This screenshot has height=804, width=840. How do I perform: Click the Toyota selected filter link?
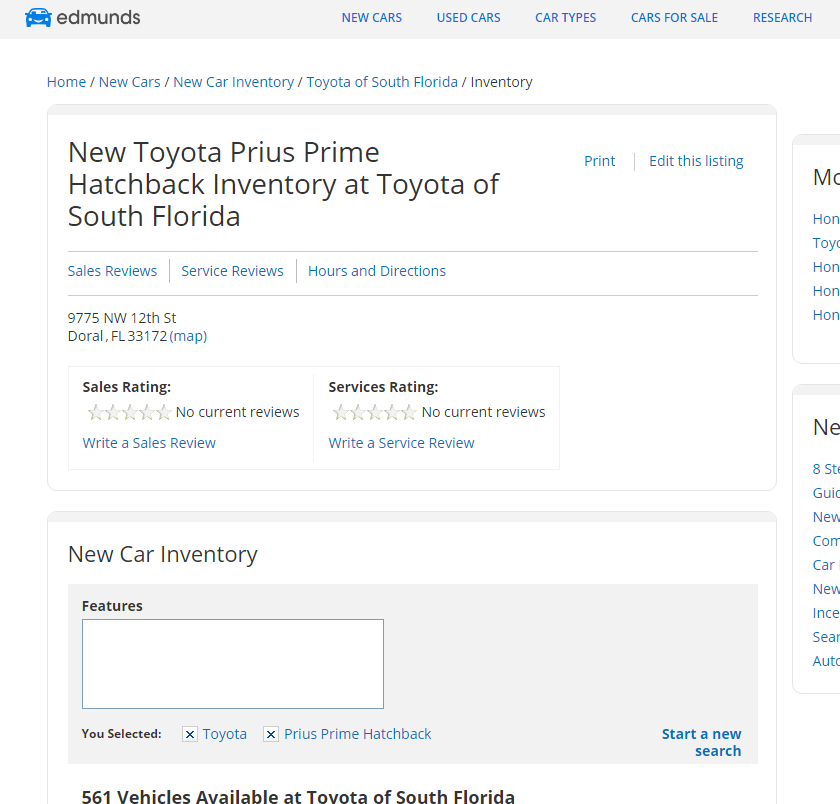tap(224, 734)
